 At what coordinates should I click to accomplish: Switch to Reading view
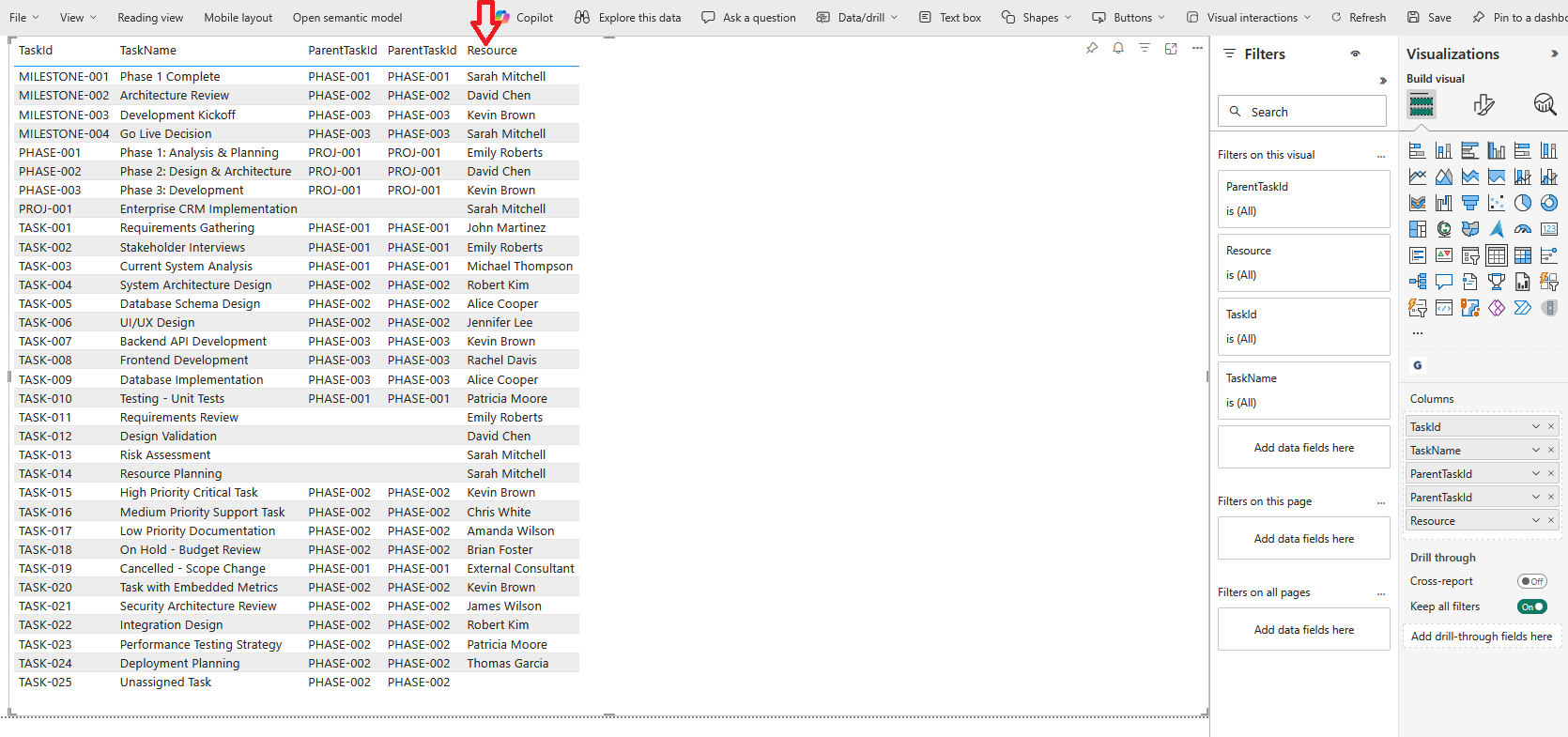point(150,18)
